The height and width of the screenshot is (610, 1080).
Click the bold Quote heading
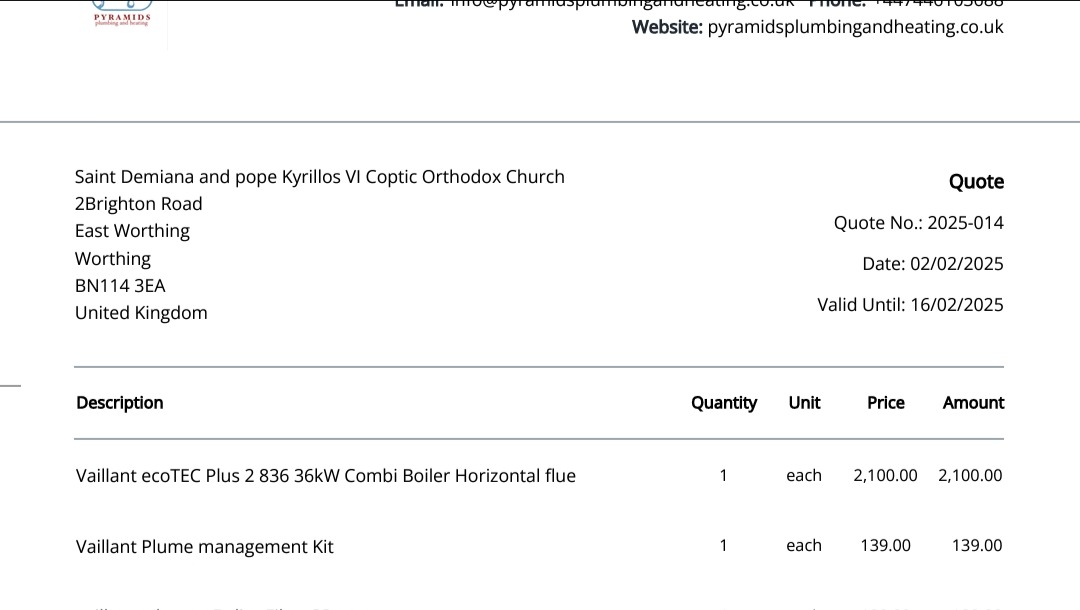976,182
